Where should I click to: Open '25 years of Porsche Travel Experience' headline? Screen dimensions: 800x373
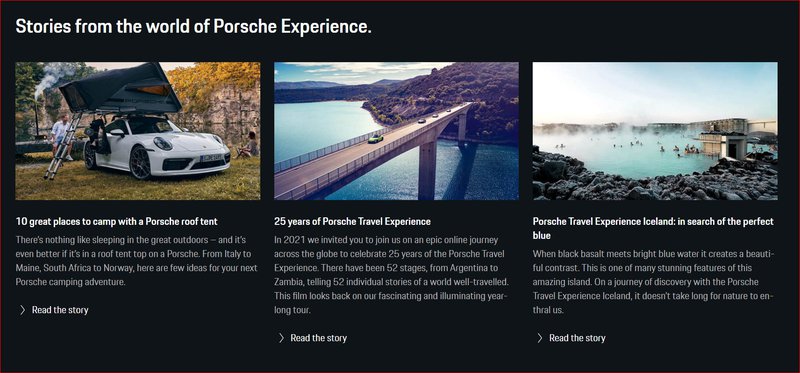click(x=353, y=221)
